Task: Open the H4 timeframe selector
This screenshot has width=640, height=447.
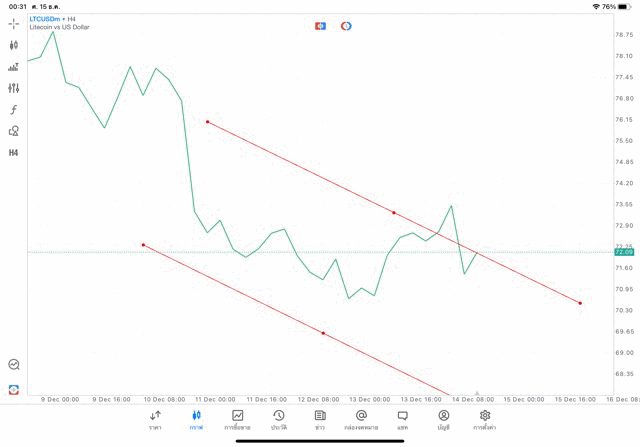Action: 14,153
